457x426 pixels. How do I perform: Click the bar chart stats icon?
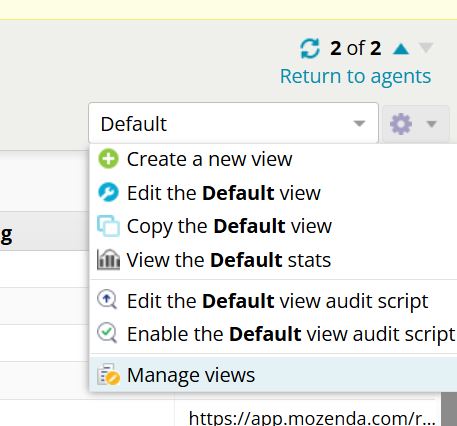point(108,260)
